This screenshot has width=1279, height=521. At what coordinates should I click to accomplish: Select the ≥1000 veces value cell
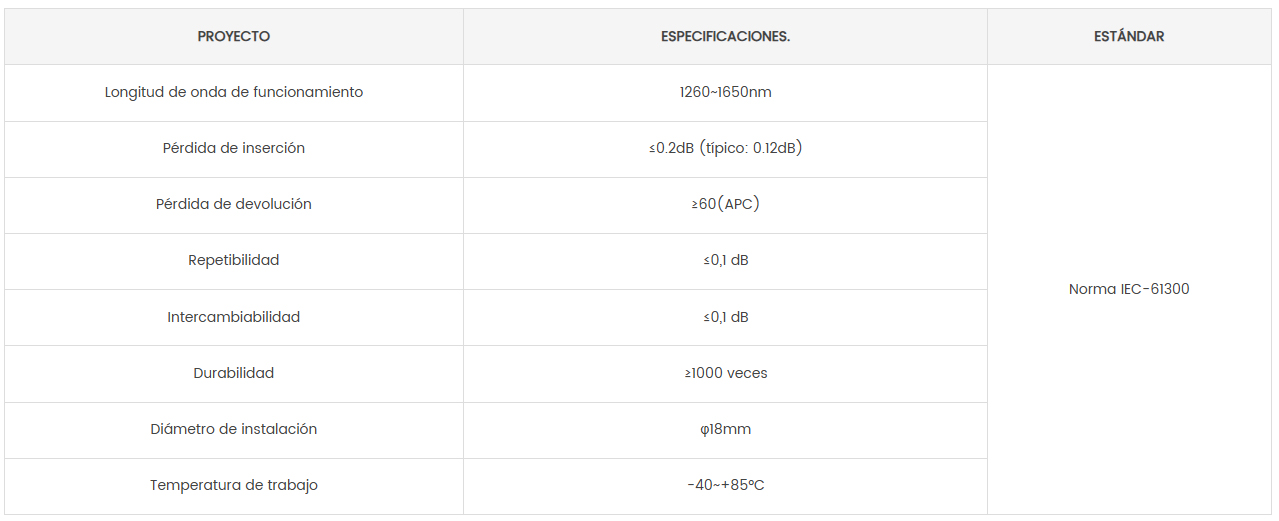(725, 374)
